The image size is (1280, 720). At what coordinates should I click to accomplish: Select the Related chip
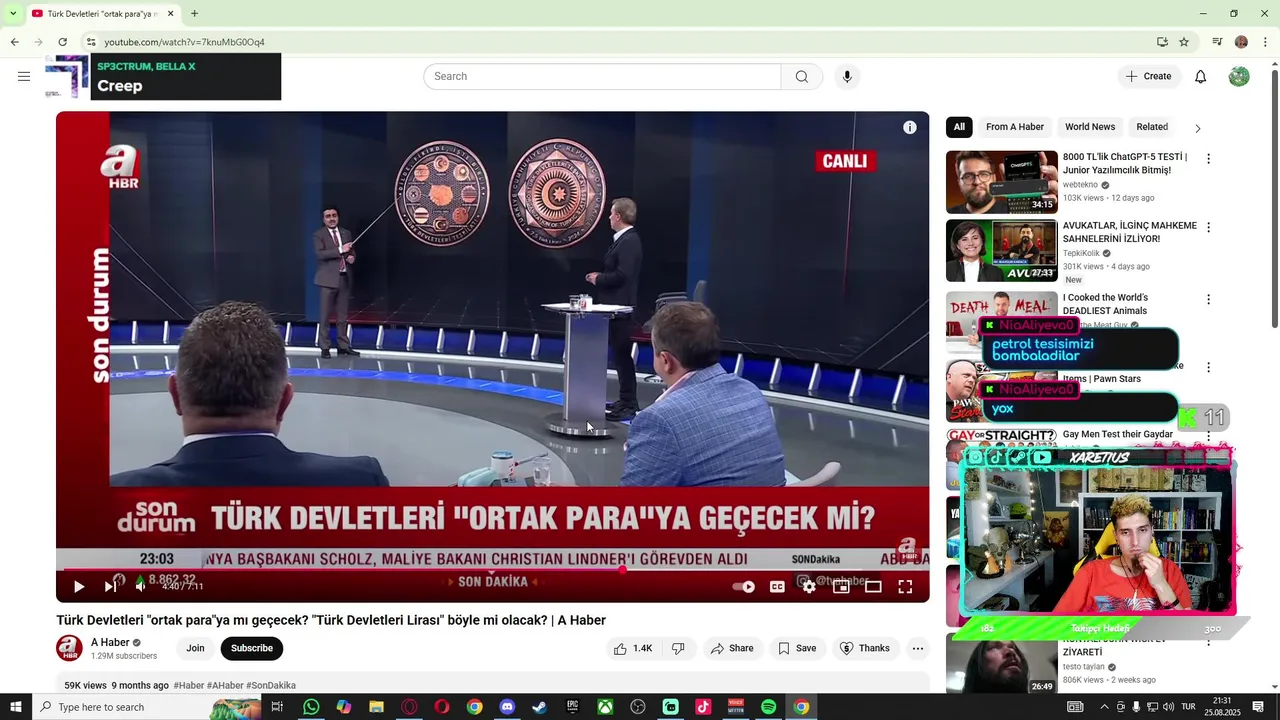(1152, 127)
